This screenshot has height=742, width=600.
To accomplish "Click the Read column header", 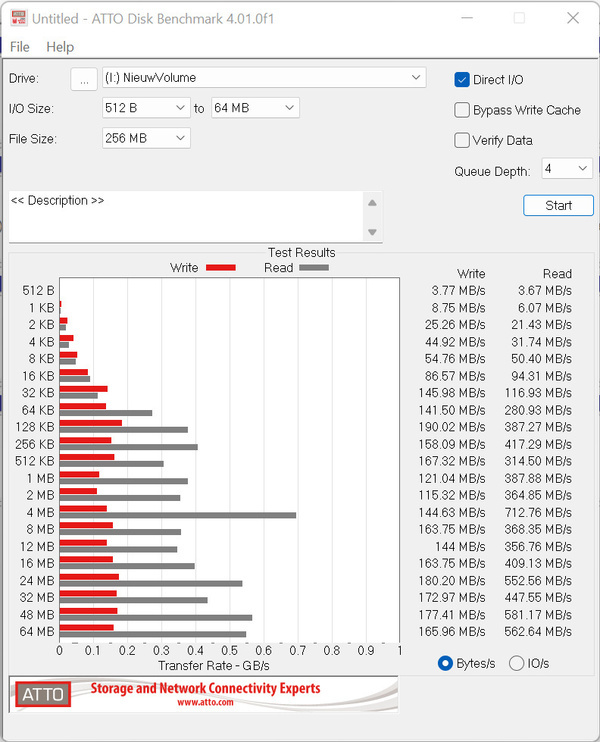I will [x=557, y=274].
